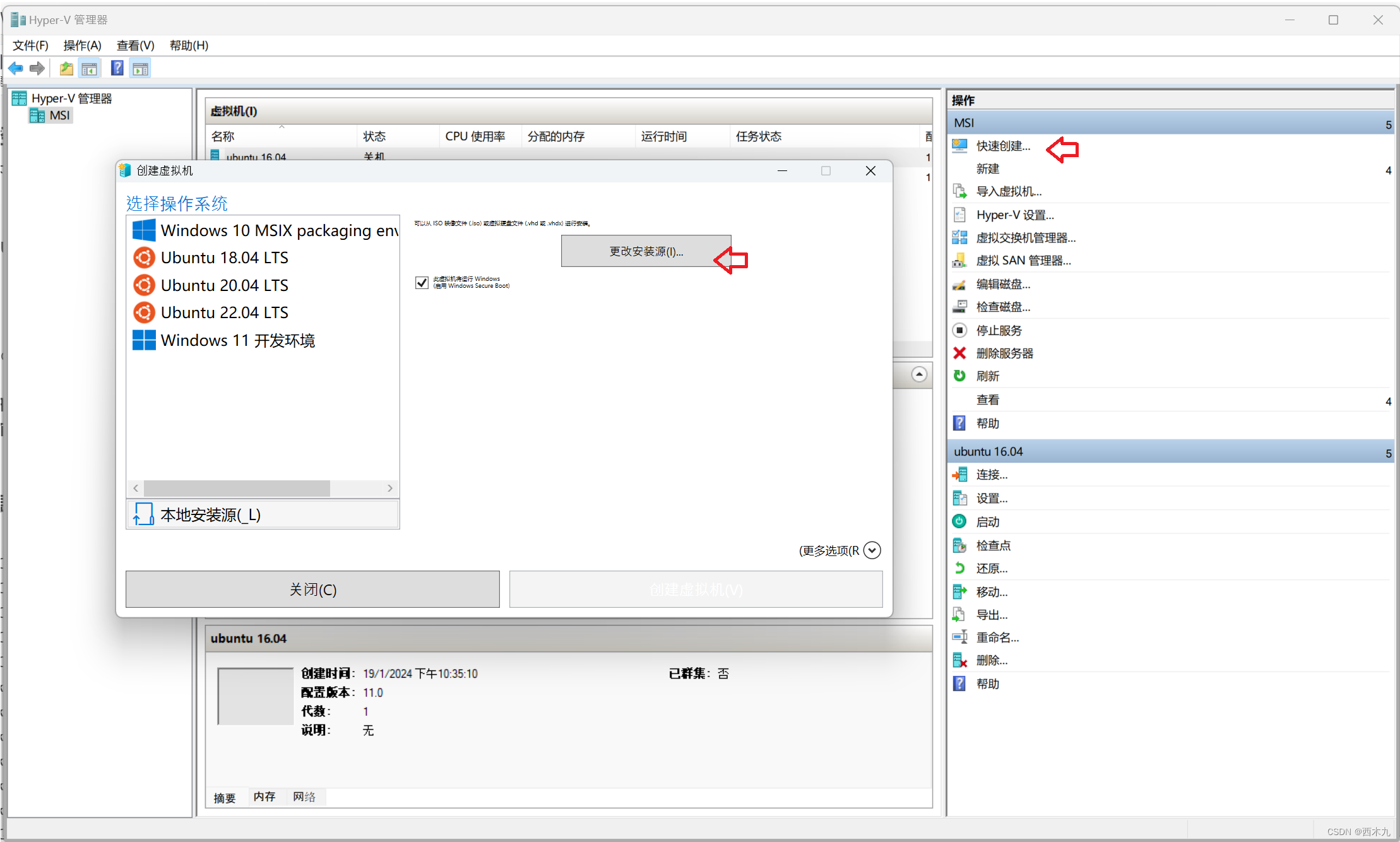Open Virtual Switch Manager (虚拟交换机管理器)
The width and height of the screenshot is (1400, 842).
click(x=1025, y=238)
